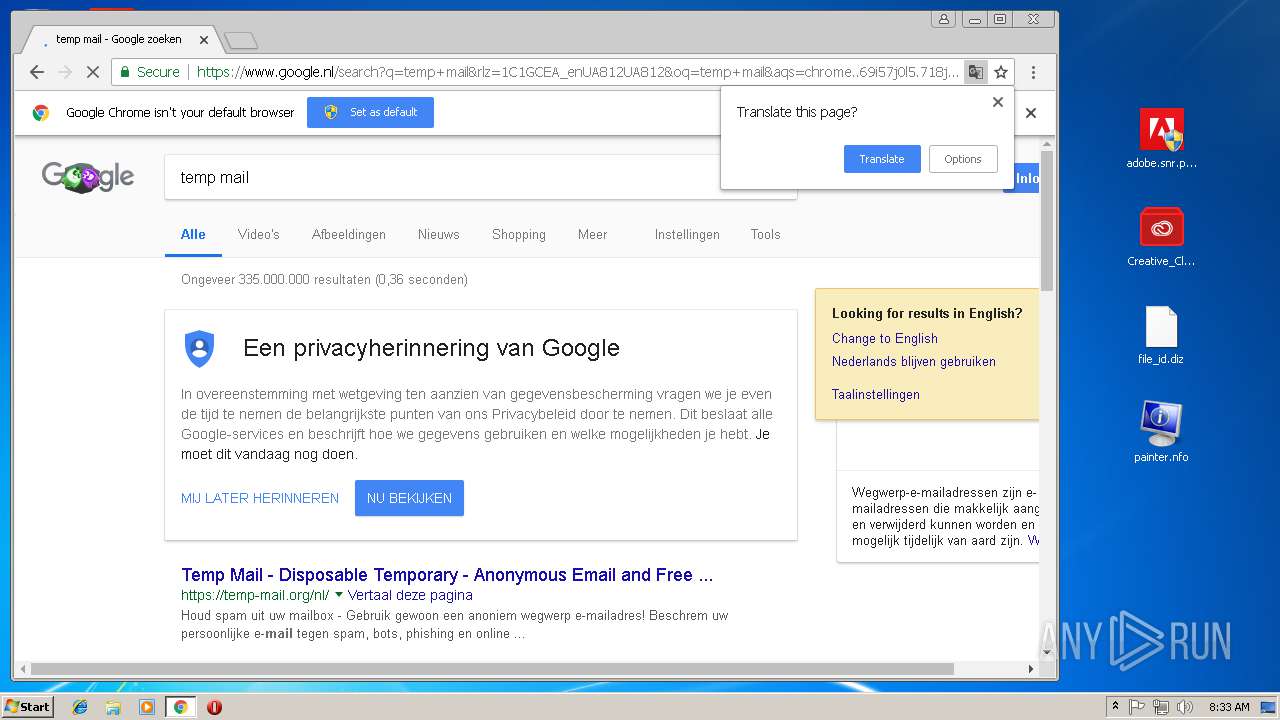Dismiss the default browser infobar
Screen dimensions: 1280x720
(1031, 113)
